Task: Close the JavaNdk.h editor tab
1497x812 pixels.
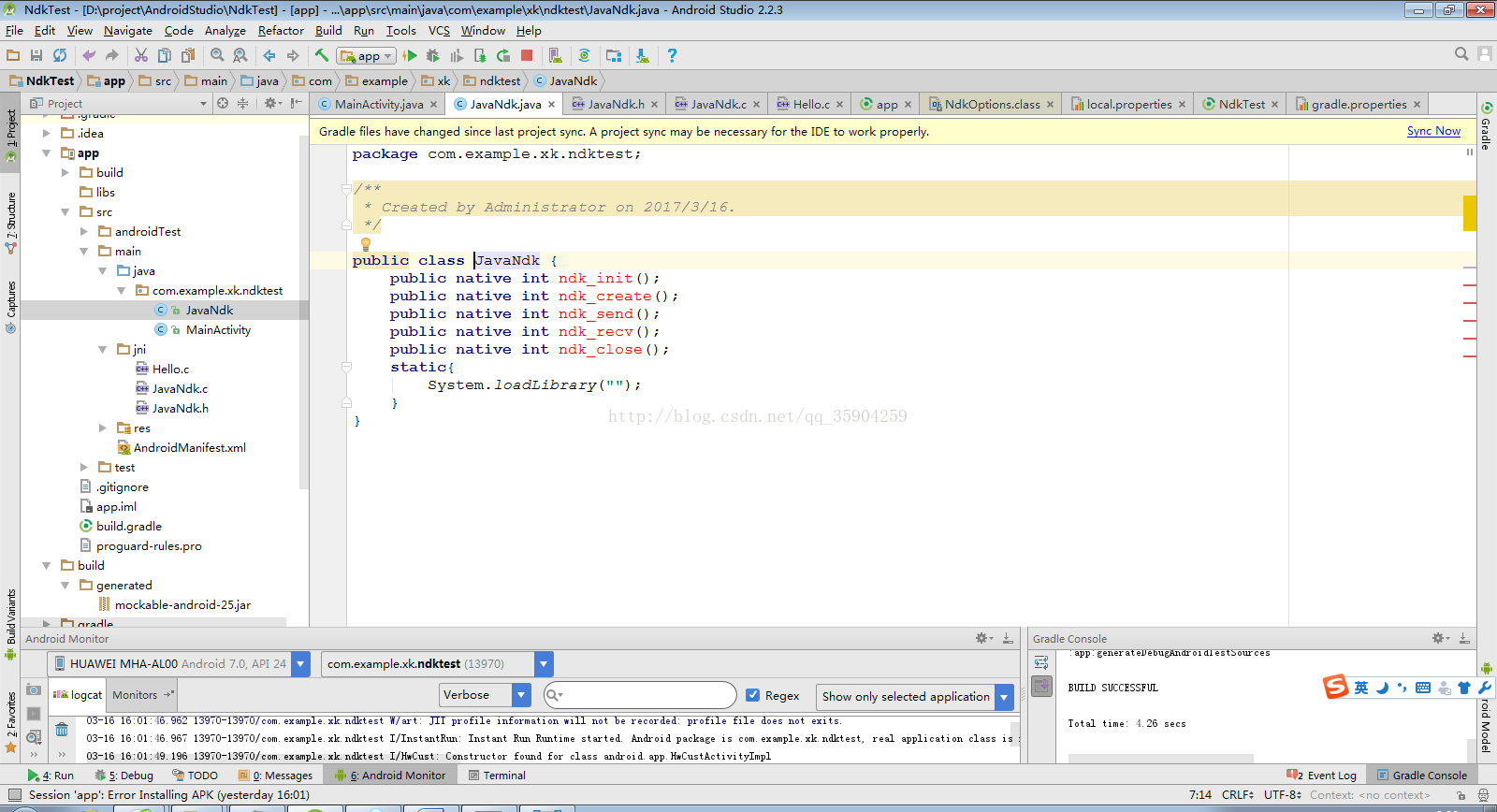Action: click(x=654, y=105)
